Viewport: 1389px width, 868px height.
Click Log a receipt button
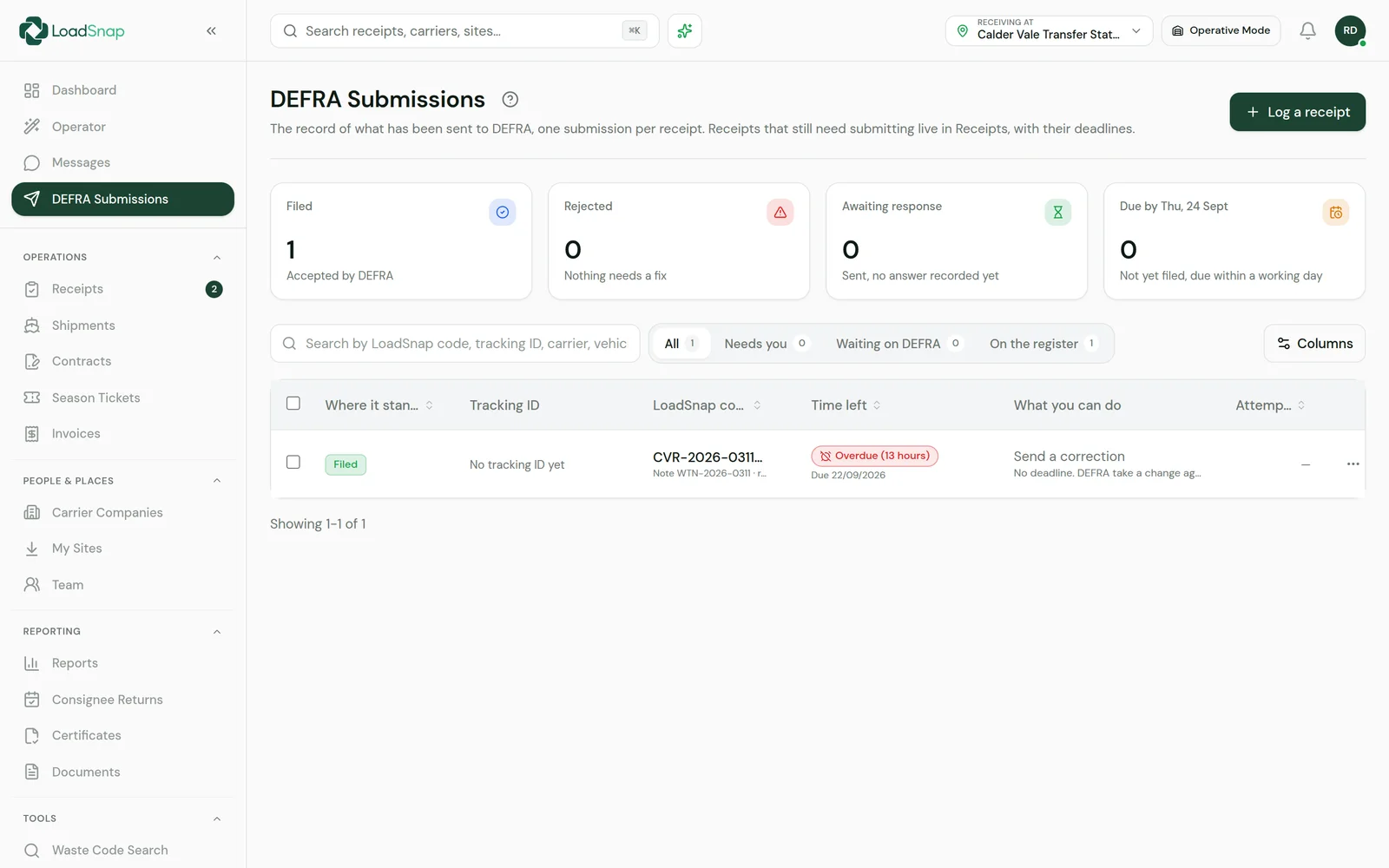1297,112
